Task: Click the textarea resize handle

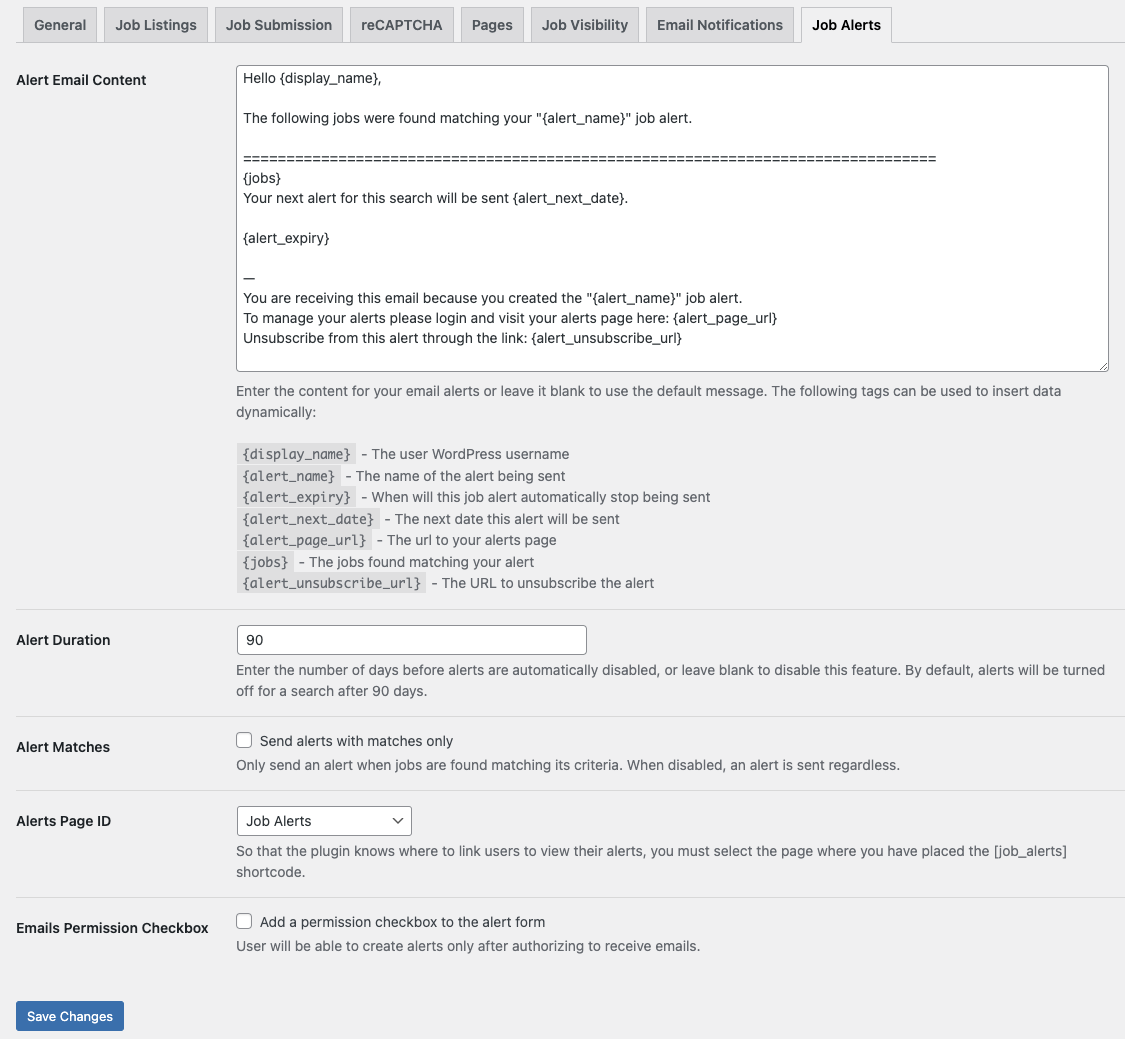Action: point(1104,366)
